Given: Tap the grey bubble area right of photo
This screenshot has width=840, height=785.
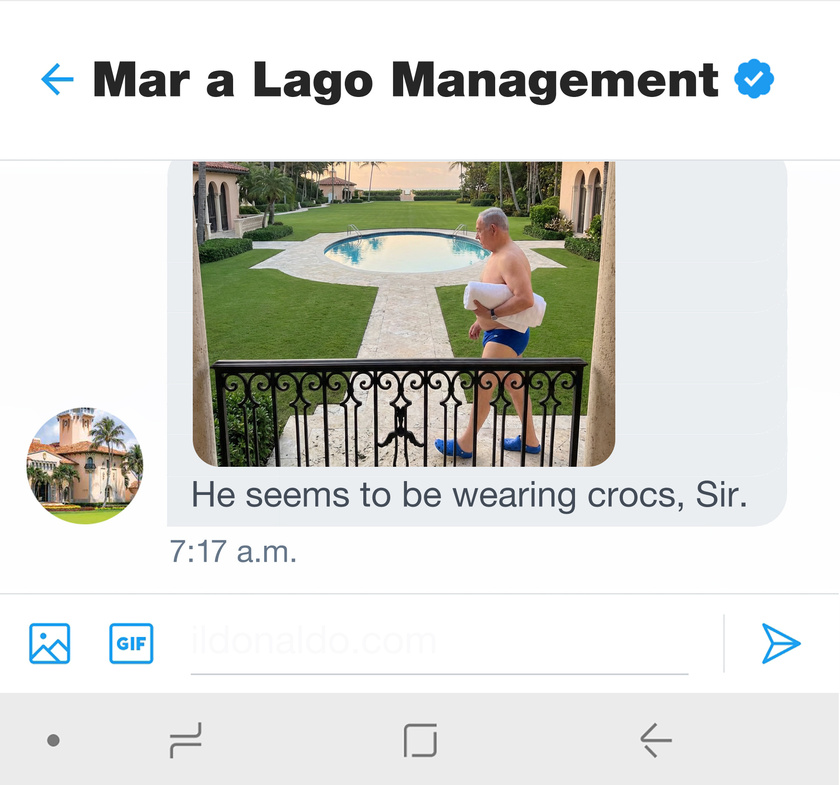Looking at the screenshot, I should pyautogui.click(x=700, y=320).
